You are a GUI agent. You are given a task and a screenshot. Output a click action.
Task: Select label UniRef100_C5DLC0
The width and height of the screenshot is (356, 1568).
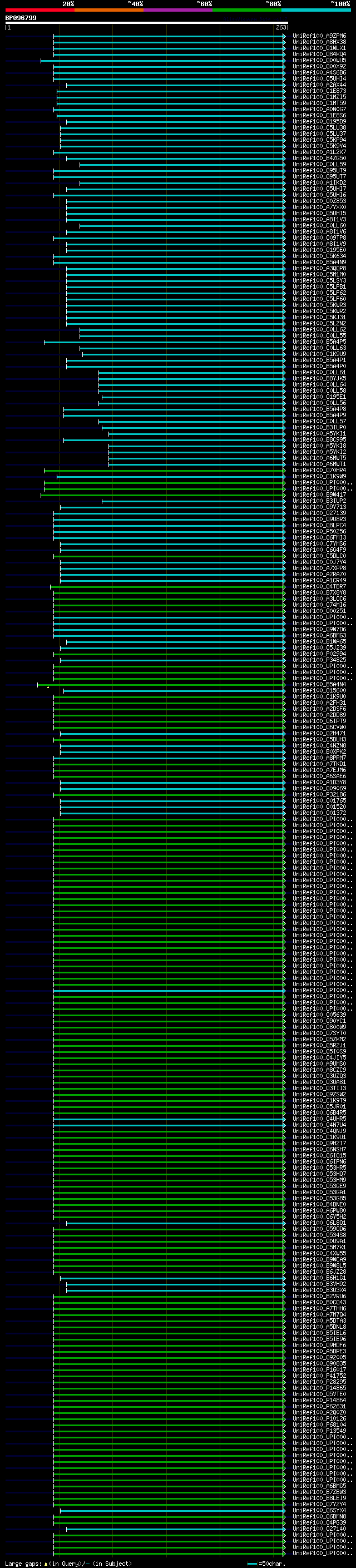319,556
